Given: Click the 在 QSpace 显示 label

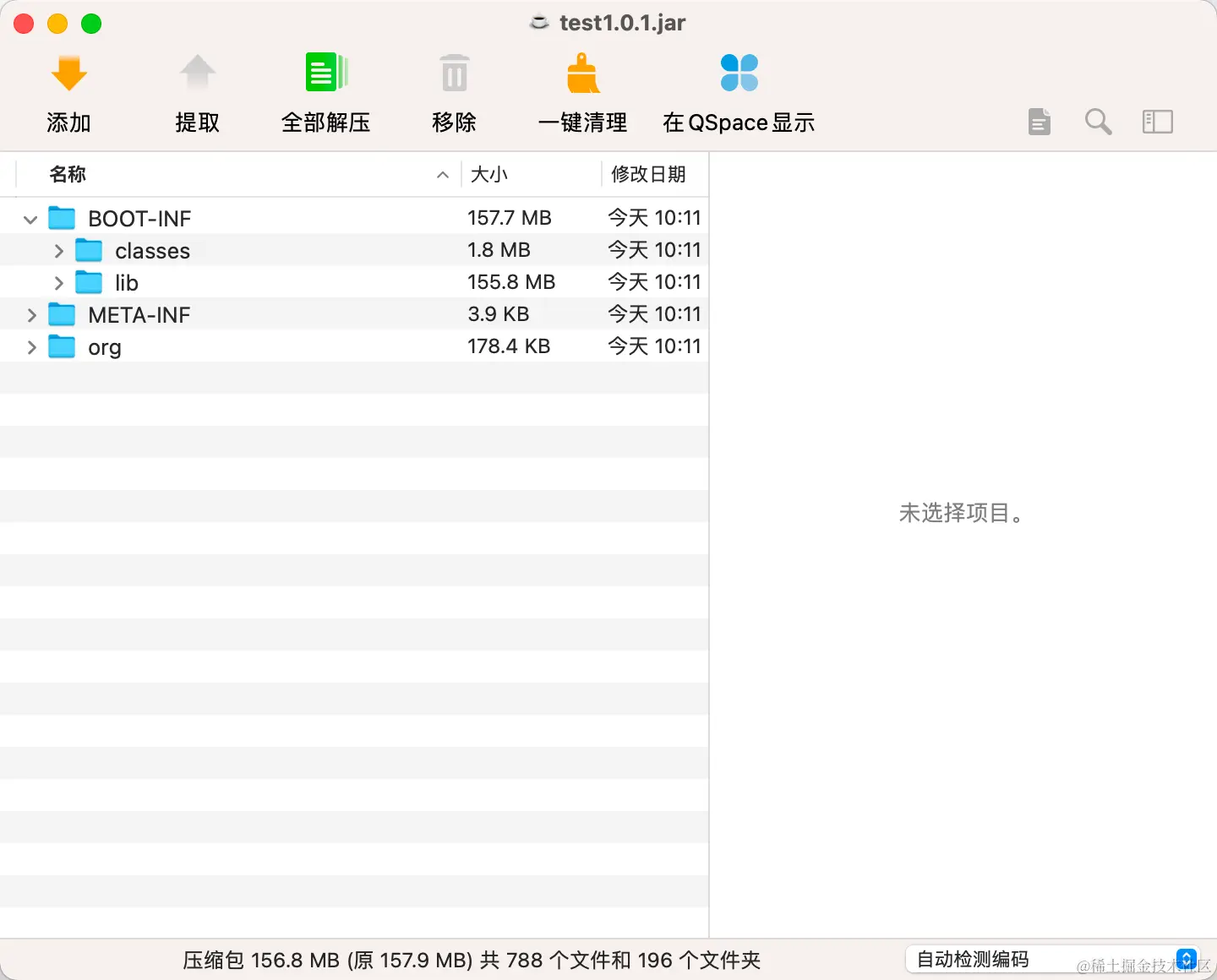Looking at the screenshot, I should point(739,122).
